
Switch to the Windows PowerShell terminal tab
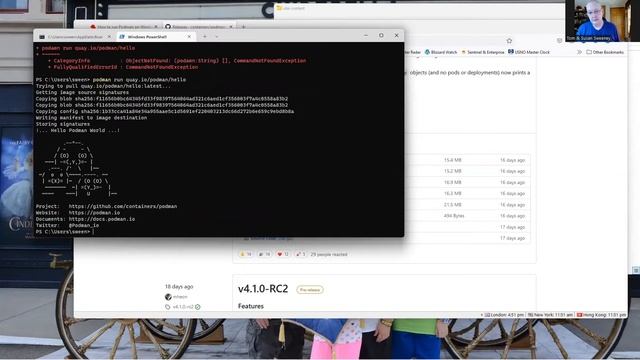click(x=155, y=37)
